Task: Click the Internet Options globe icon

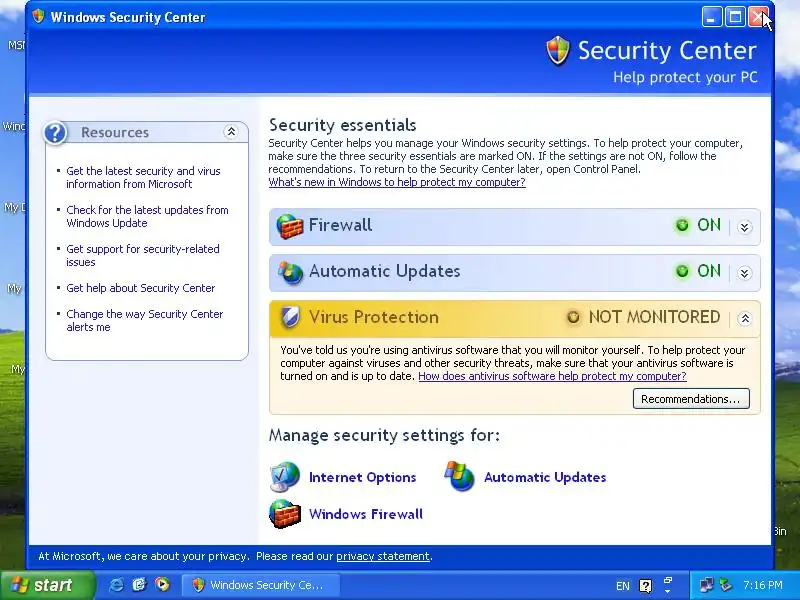Action: [x=284, y=477]
